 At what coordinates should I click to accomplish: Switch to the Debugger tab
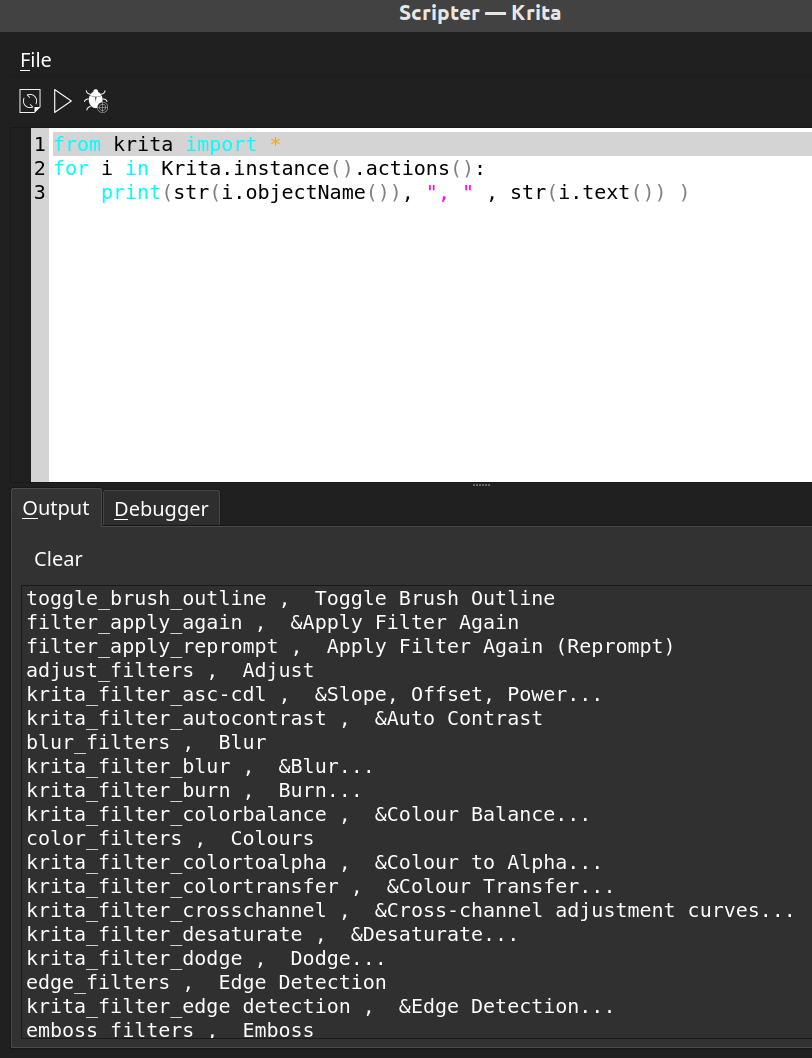[161, 509]
